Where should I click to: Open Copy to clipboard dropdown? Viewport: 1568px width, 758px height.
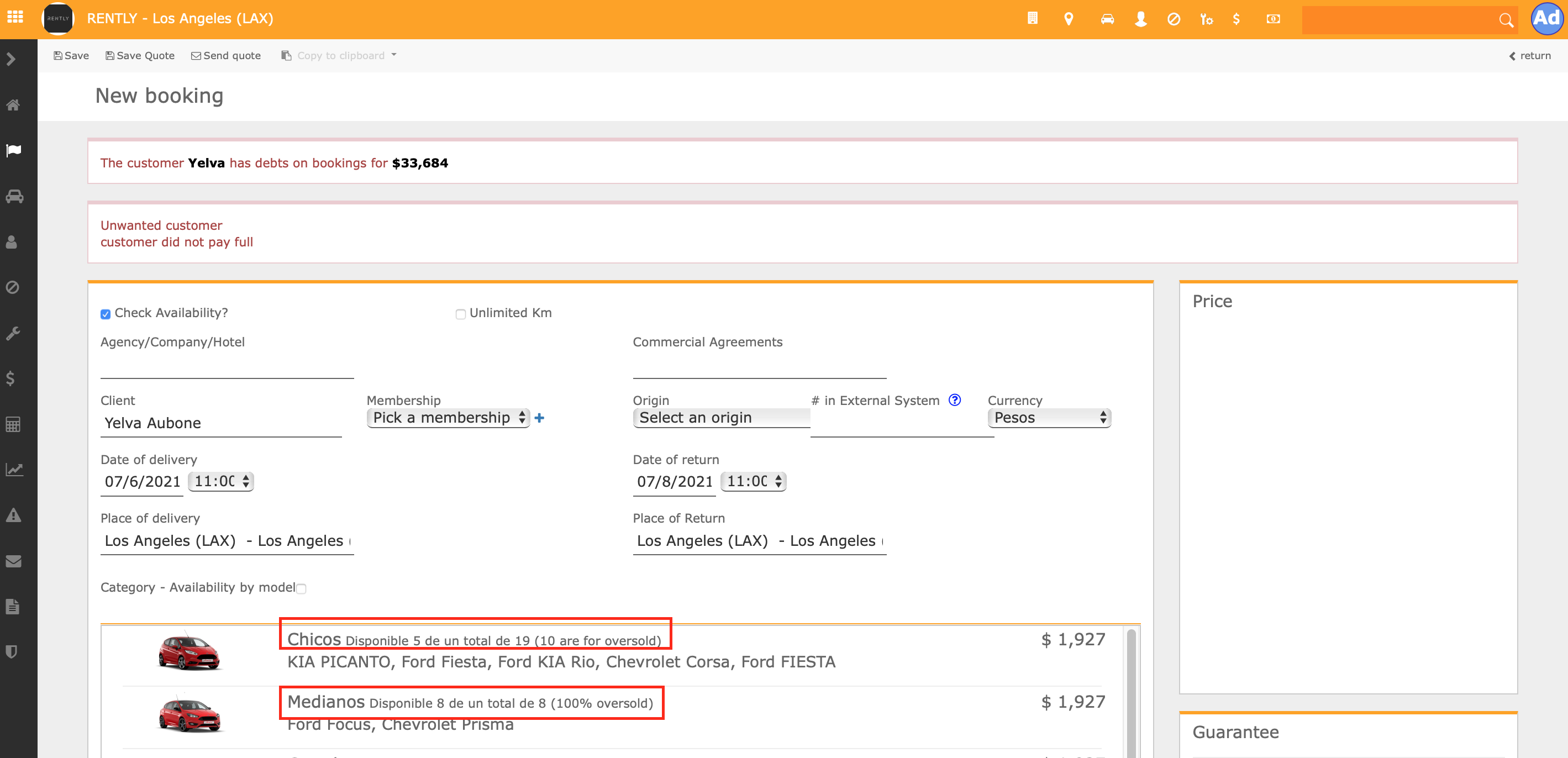[x=339, y=55]
